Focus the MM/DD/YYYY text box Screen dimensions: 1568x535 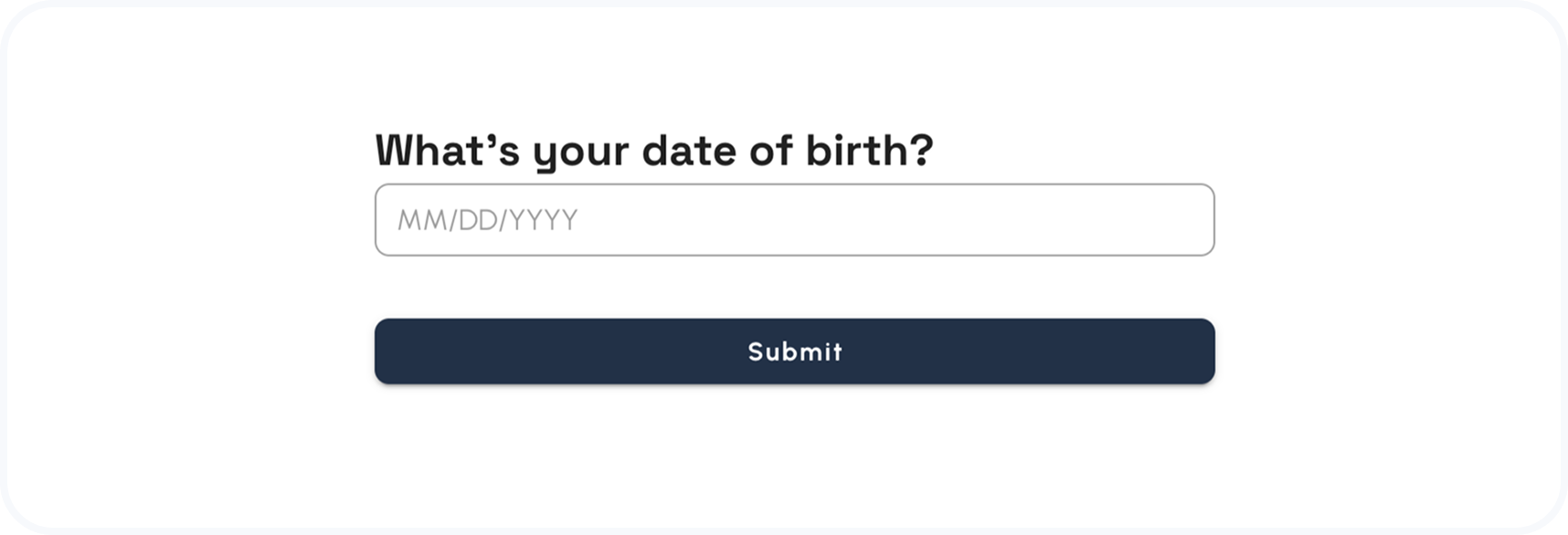point(794,220)
